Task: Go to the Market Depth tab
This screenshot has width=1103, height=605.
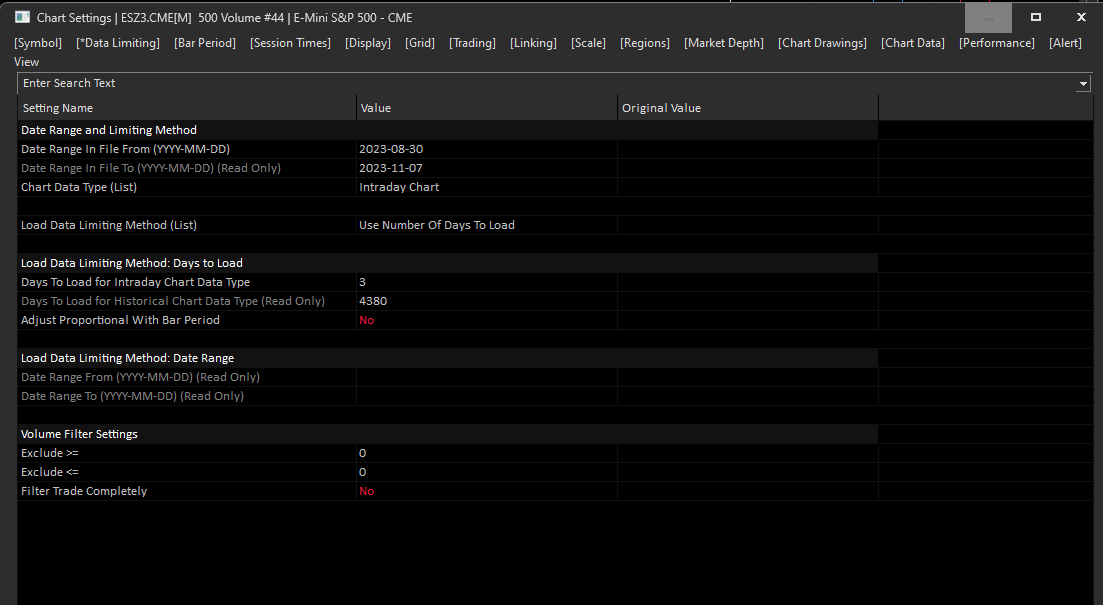Action: (724, 43)
